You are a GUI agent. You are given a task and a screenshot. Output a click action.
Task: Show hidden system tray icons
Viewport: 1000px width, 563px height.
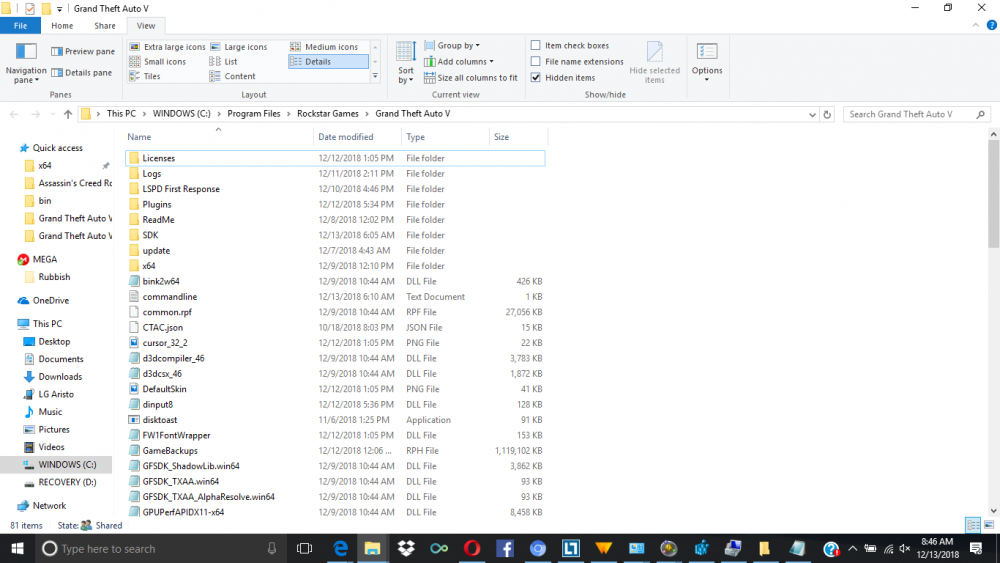pos(853,548)
